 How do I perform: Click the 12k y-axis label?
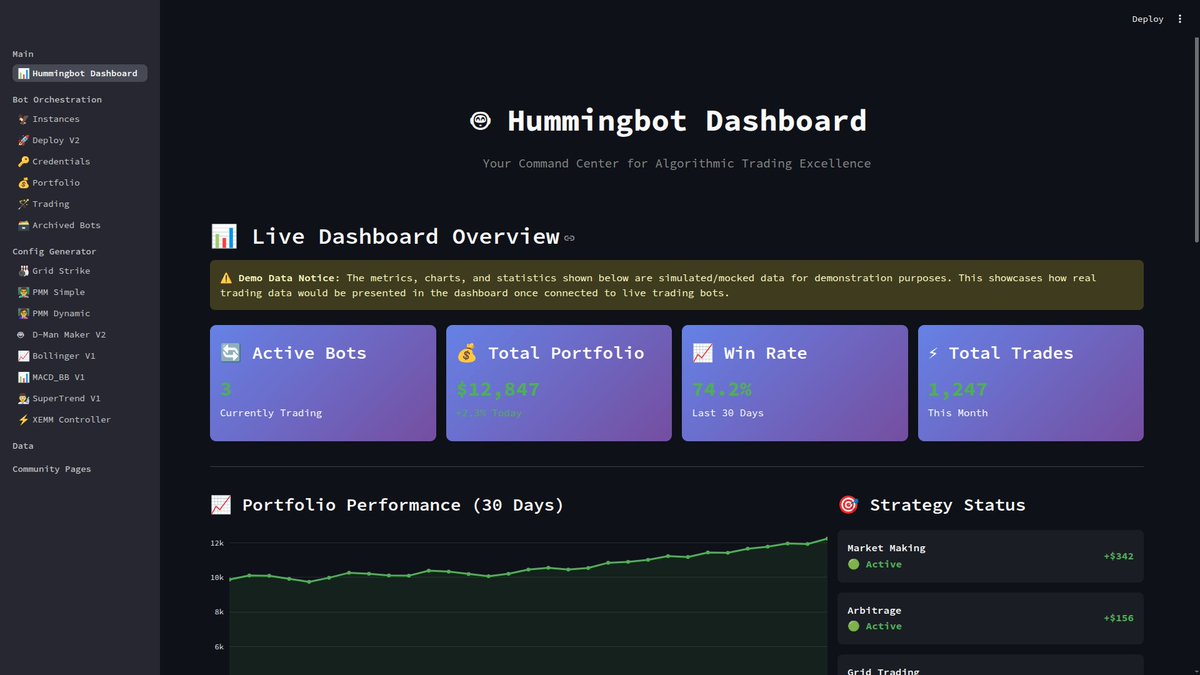click(217, 543)
